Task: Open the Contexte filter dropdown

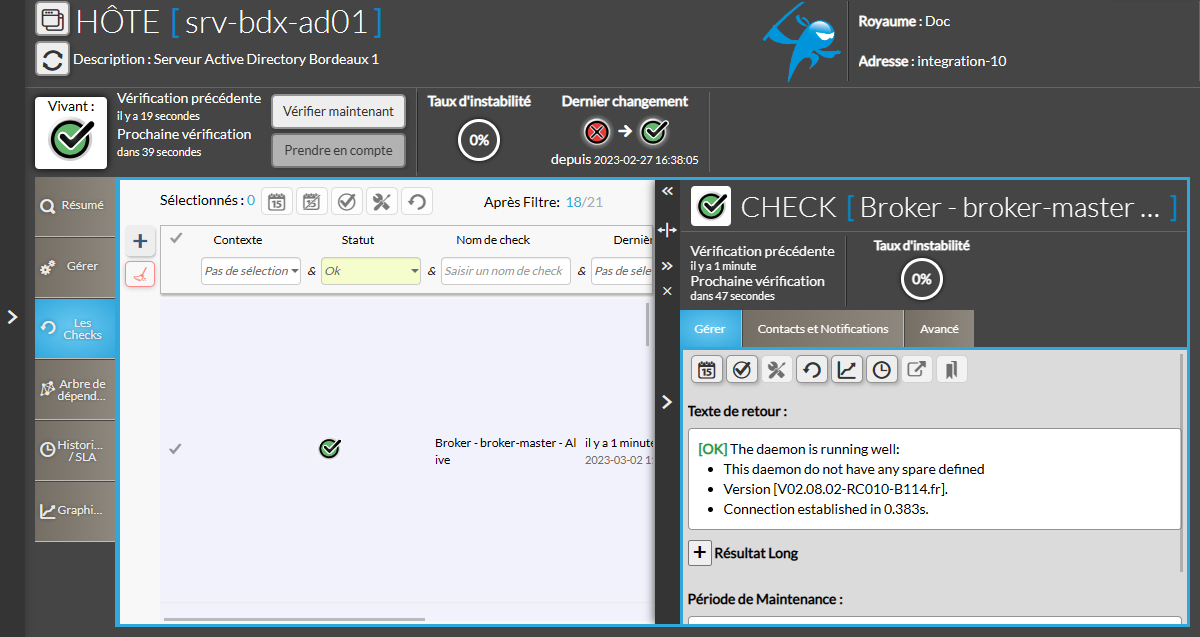Action: pyautogui.click(x=251, y=271)
